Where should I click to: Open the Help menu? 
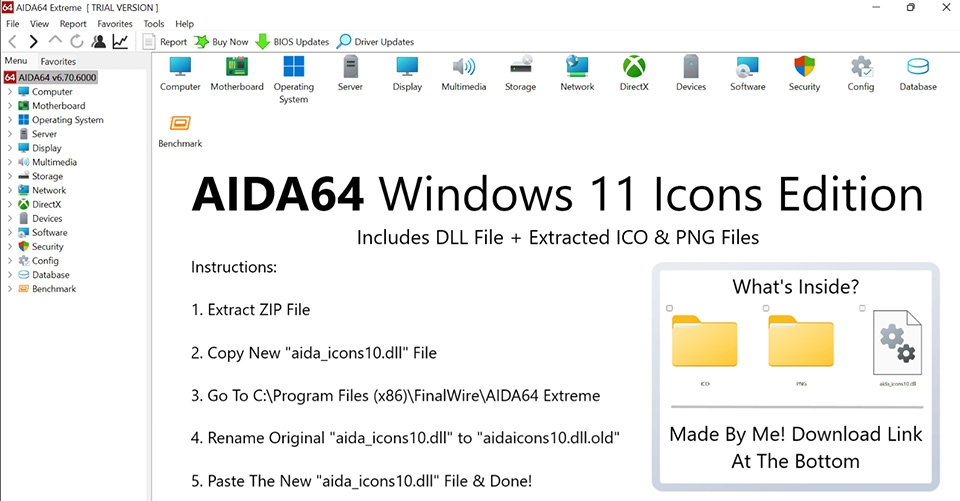(x=184, y=24)
